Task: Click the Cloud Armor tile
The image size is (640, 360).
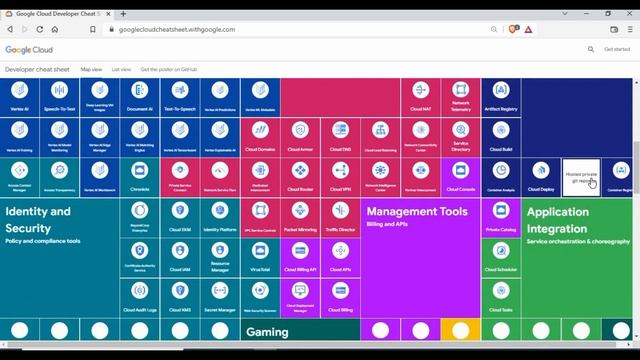Action: tap(300, 138)
